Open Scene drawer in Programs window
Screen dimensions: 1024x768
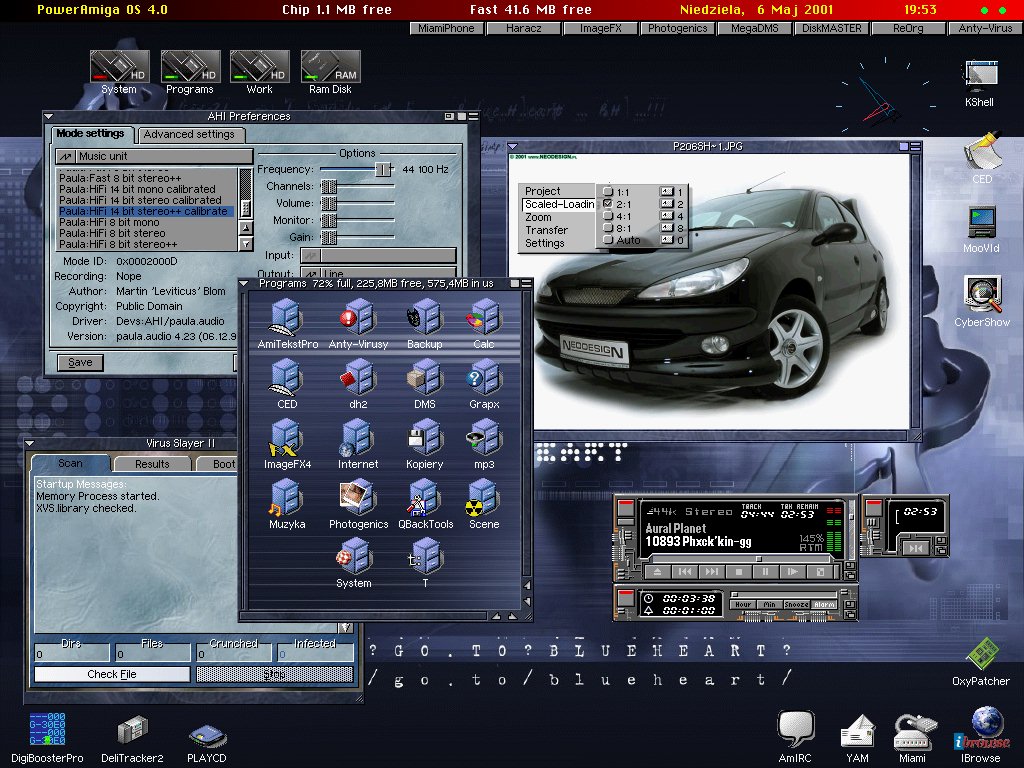pos(484,504)
